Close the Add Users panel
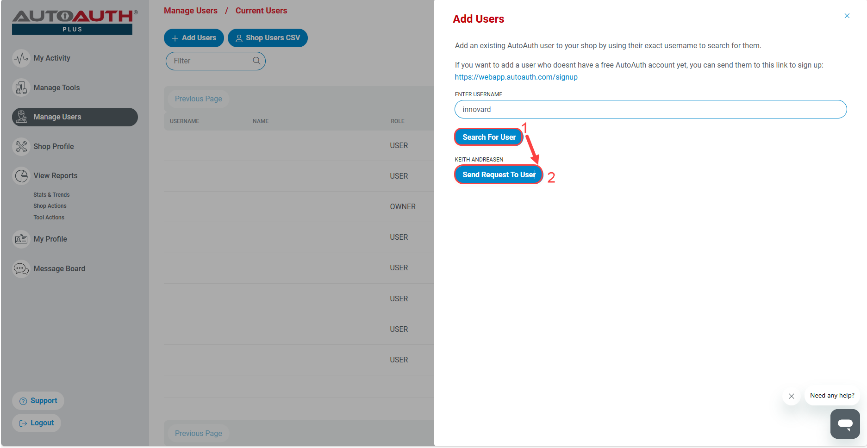 [x=847, y=16]
